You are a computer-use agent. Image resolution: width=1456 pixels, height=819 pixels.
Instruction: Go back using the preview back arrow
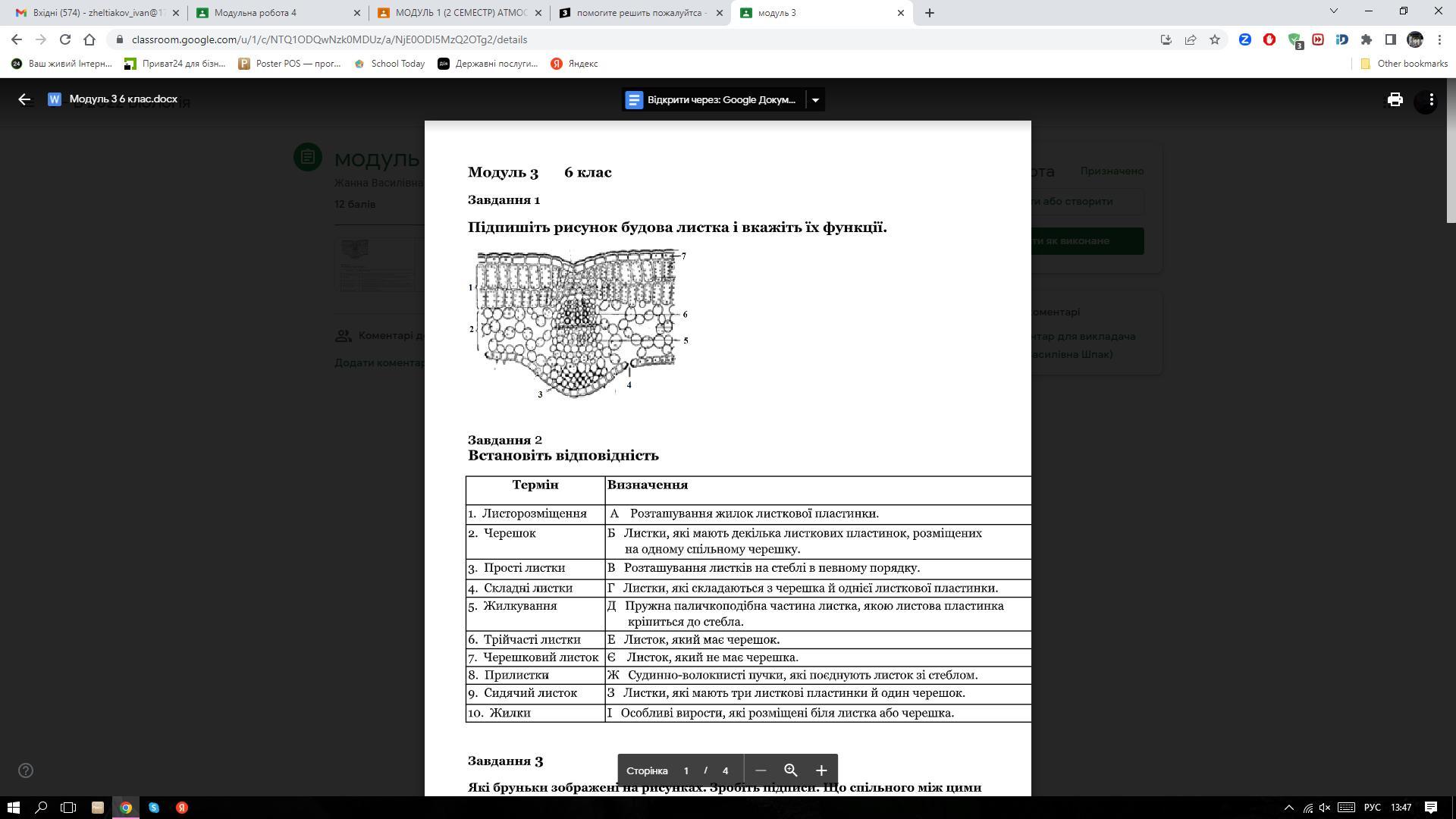coord(24,99)
